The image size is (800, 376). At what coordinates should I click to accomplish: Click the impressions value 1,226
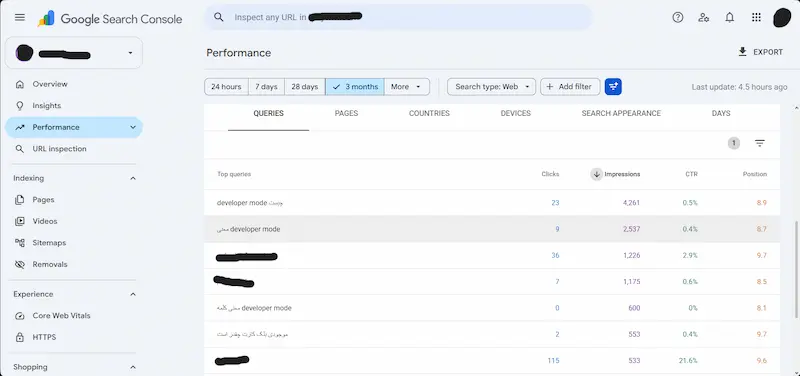pos(631,256)
